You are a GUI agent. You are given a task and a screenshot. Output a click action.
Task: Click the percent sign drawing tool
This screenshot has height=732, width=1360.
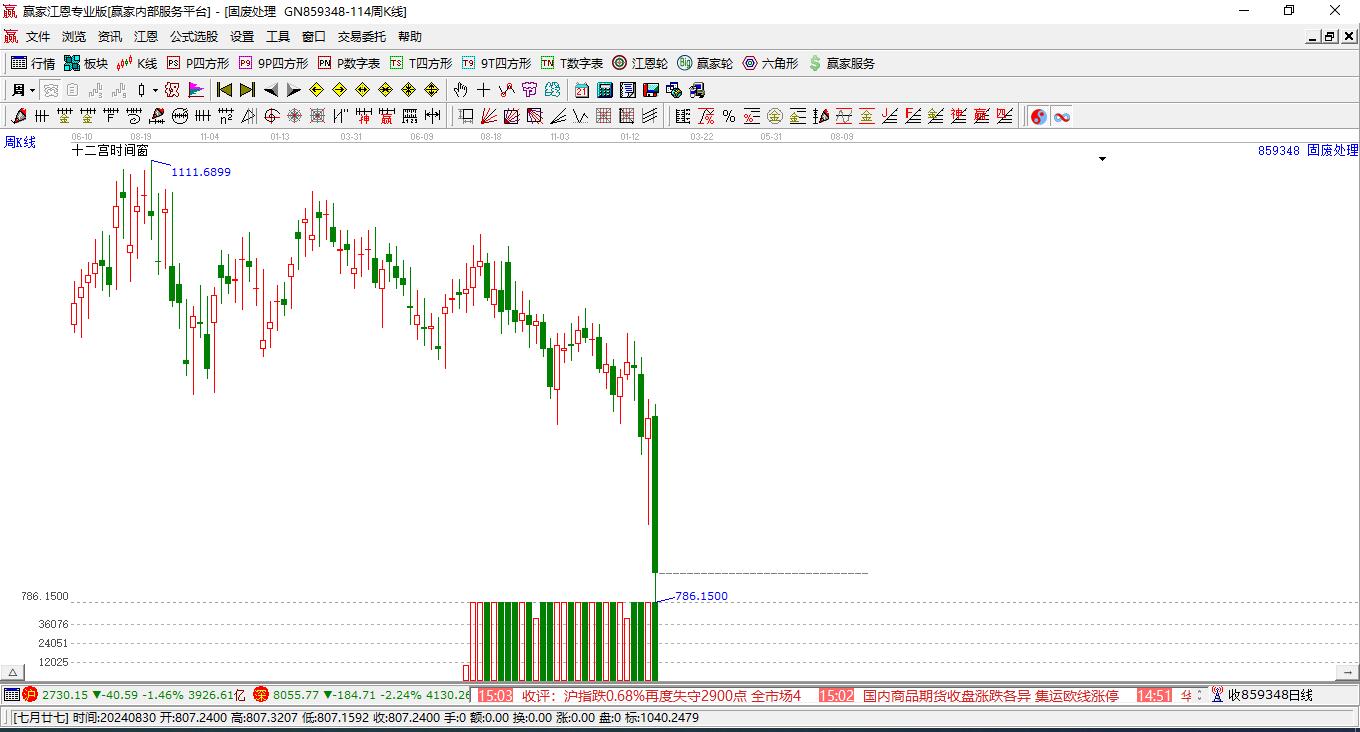pos(728,116)
